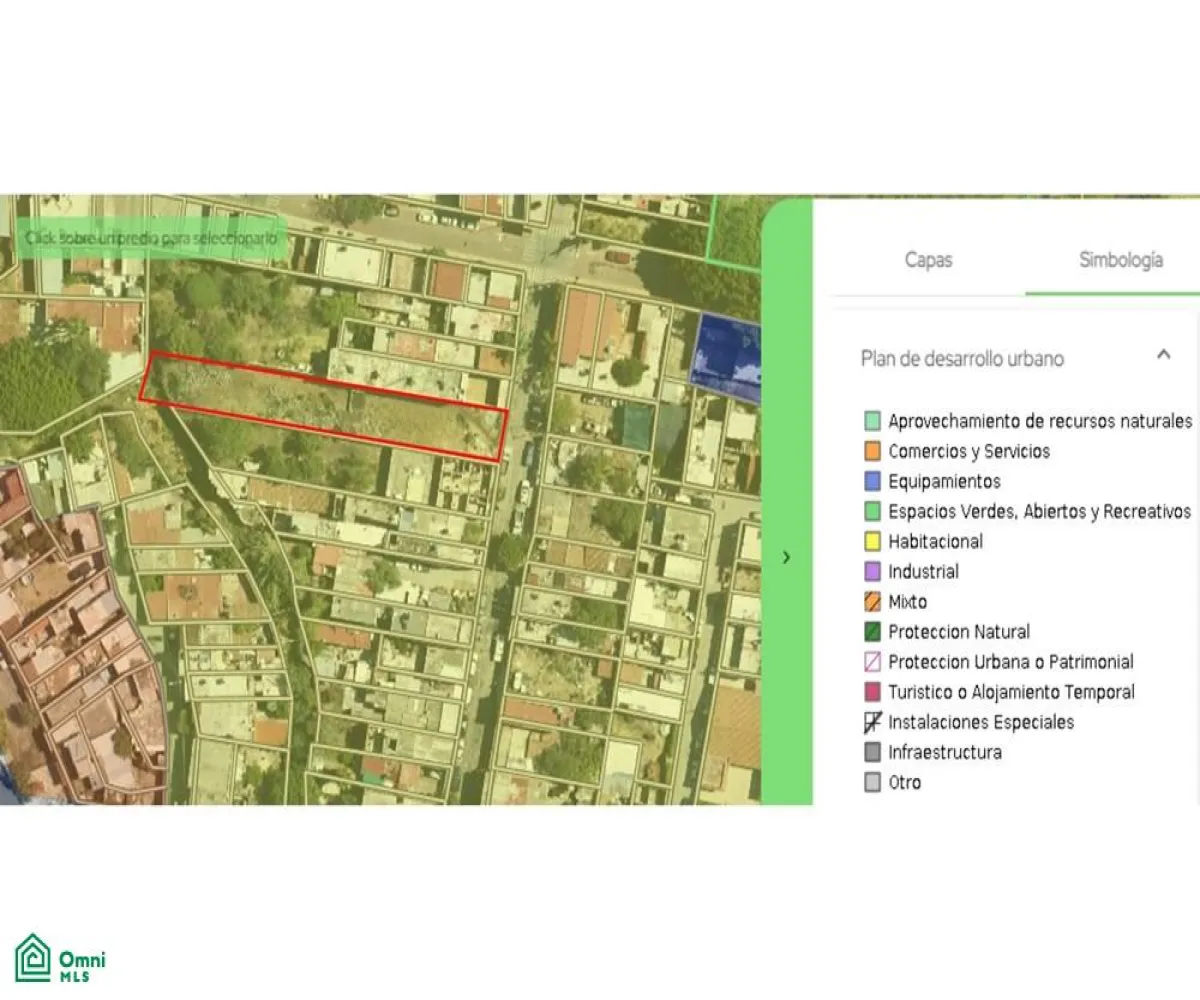This screenshot has width=1200, height=1000.
Task: Click the Otro light gray box
Action: 872,782
